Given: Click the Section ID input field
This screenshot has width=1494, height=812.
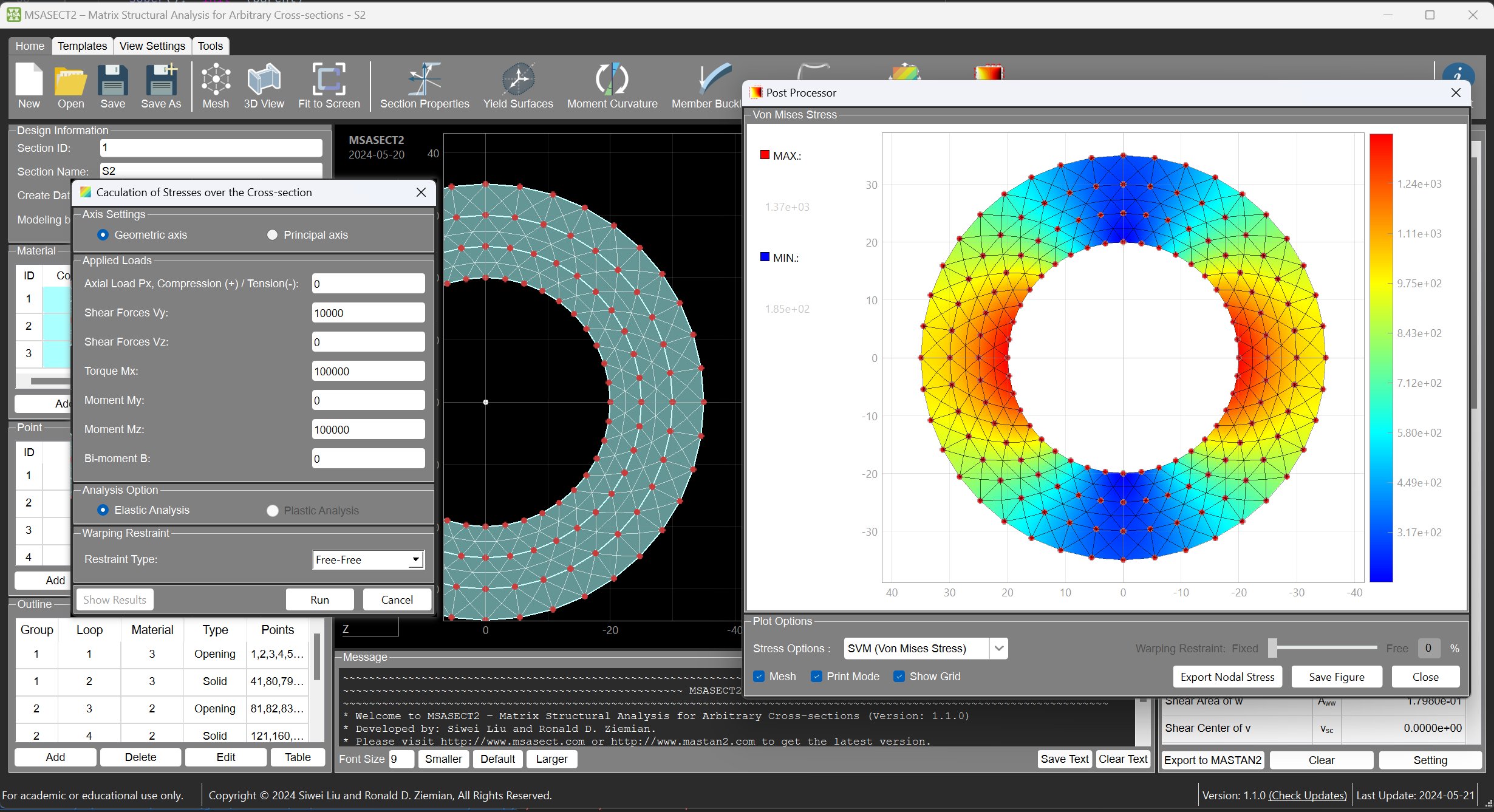Looking at the screenshot, I should click(x=211, y=148).
